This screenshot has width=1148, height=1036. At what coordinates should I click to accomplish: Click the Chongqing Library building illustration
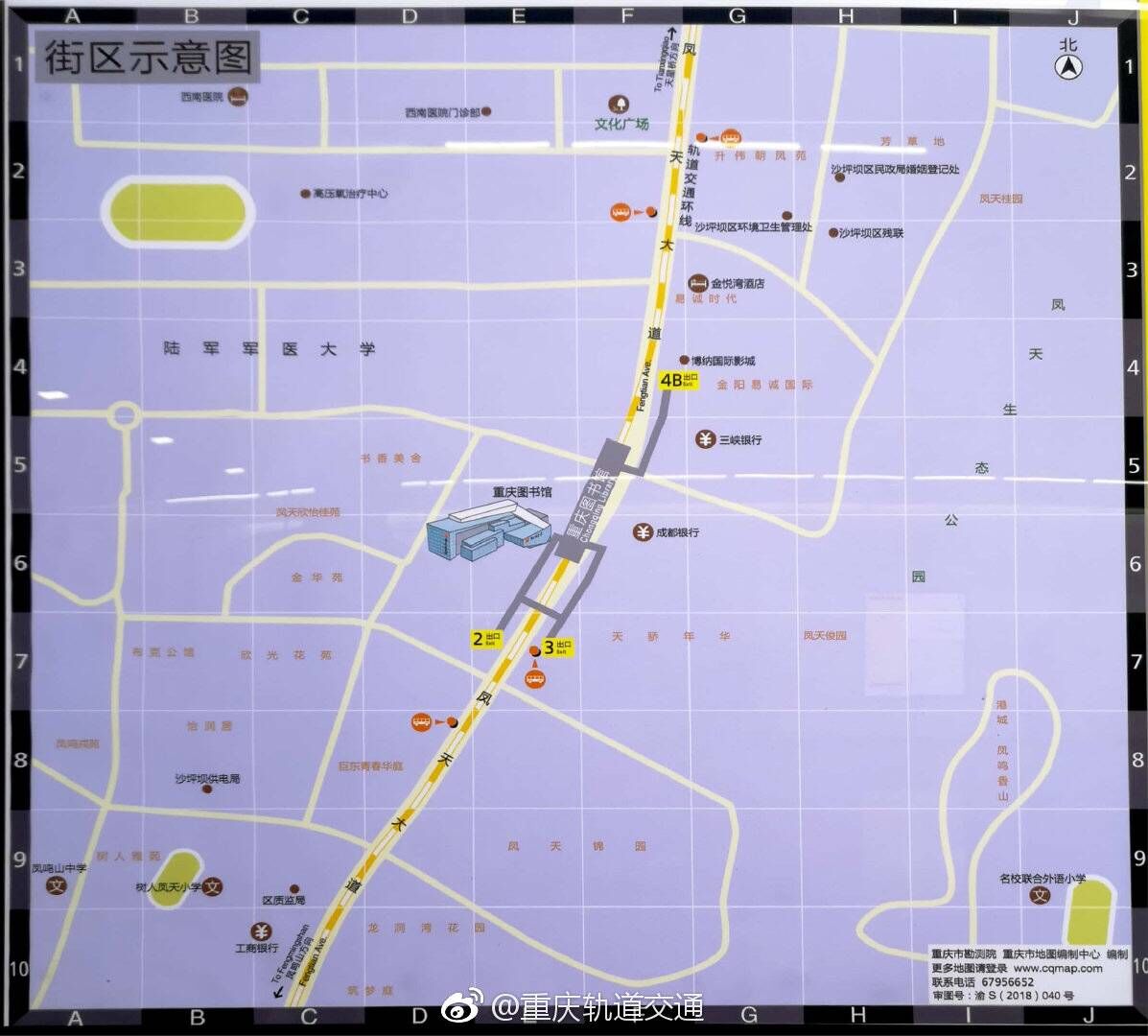click(x=487, y=530)
